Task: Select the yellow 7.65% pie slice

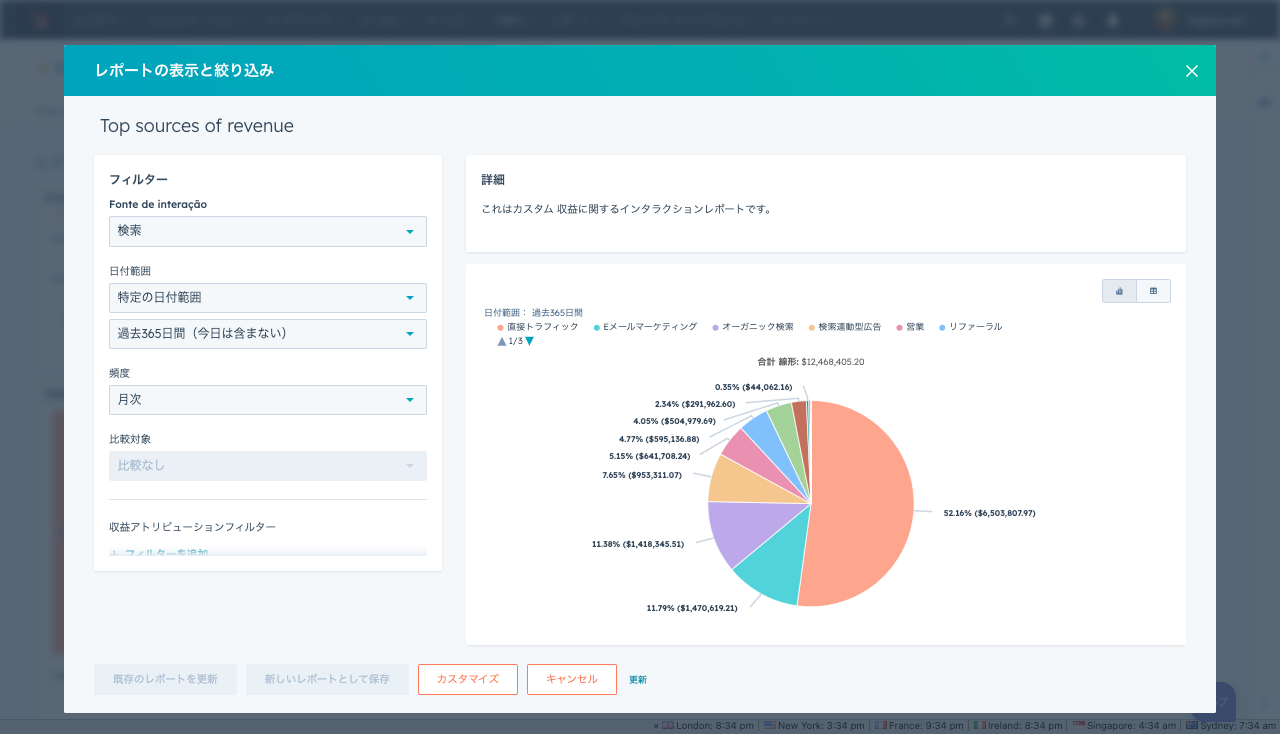Action: click(745, 483)
